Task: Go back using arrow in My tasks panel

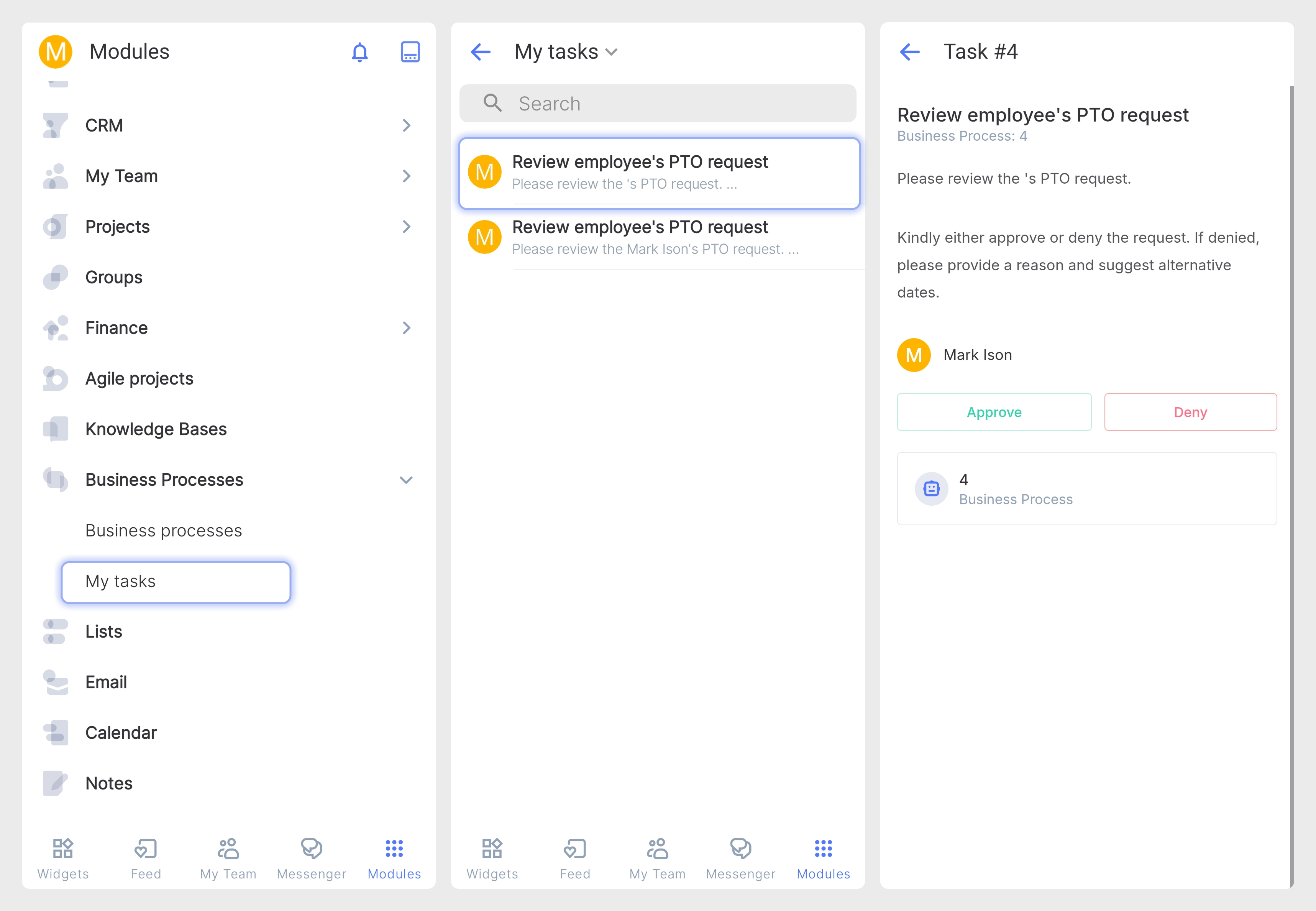Action: coord(480,52)
